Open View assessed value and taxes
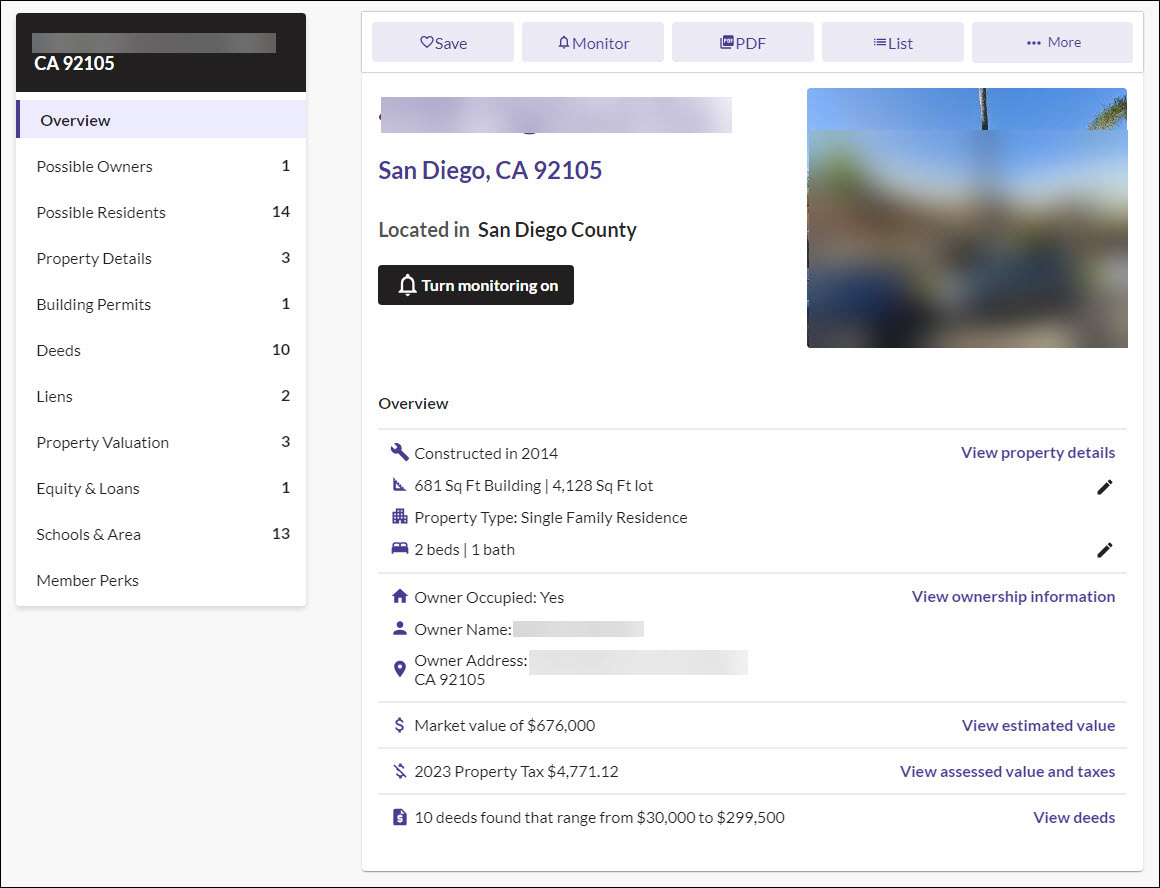The height and width of the screenshot is (888, 1160). [x=1007, y=771]
